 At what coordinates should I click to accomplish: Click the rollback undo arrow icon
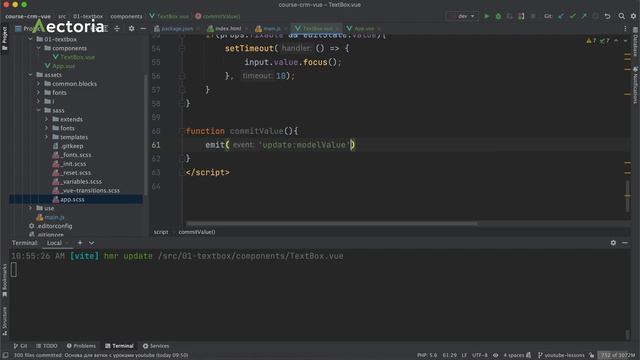pyautogui.click(x=607, y=16)
